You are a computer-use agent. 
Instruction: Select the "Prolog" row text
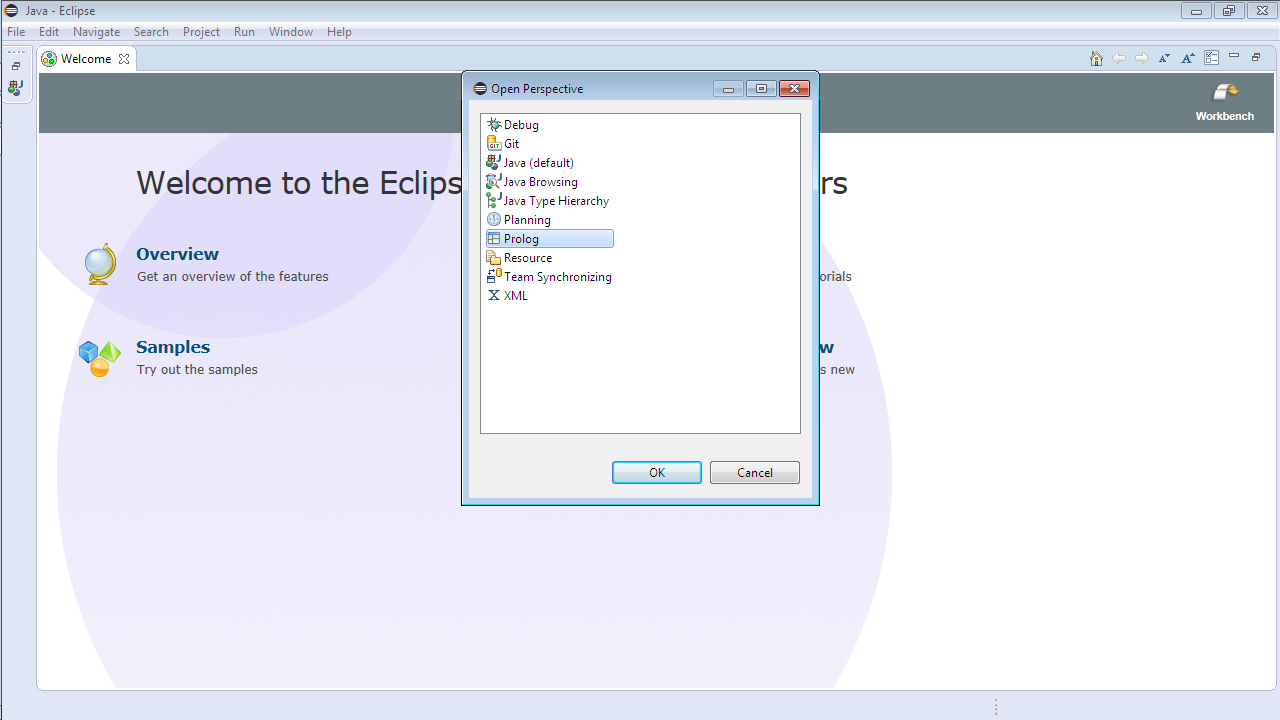pos(521,239)
